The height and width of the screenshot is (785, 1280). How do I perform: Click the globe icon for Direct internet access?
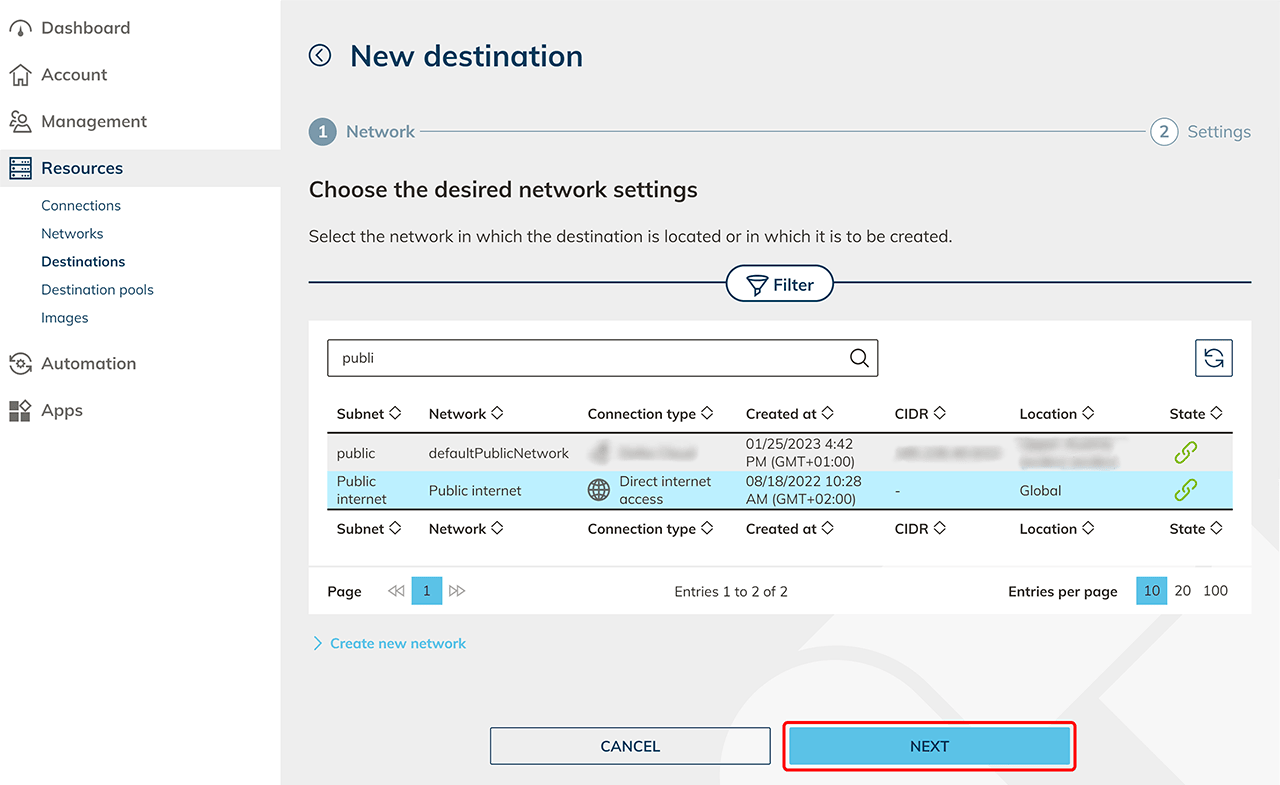point(599,490)
